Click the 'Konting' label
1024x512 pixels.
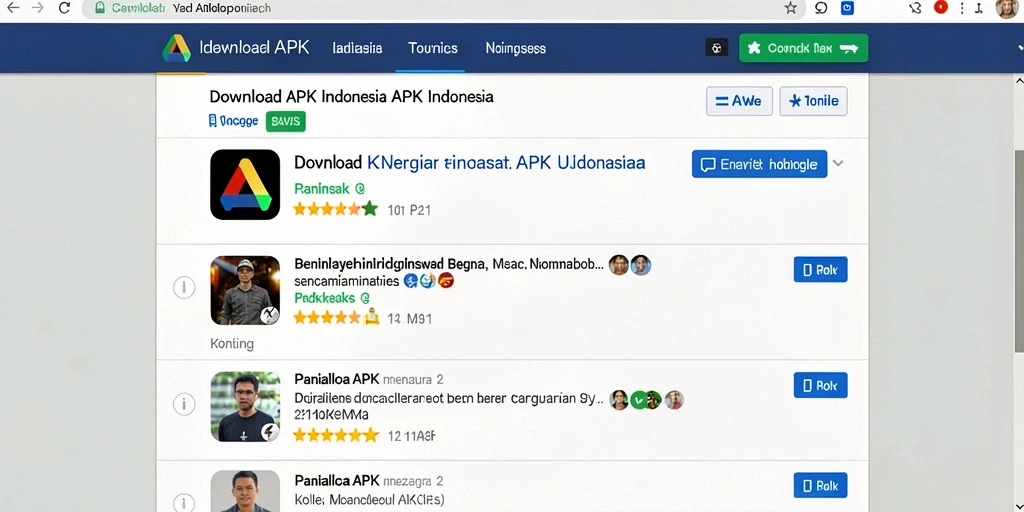(x=232, y=344)
